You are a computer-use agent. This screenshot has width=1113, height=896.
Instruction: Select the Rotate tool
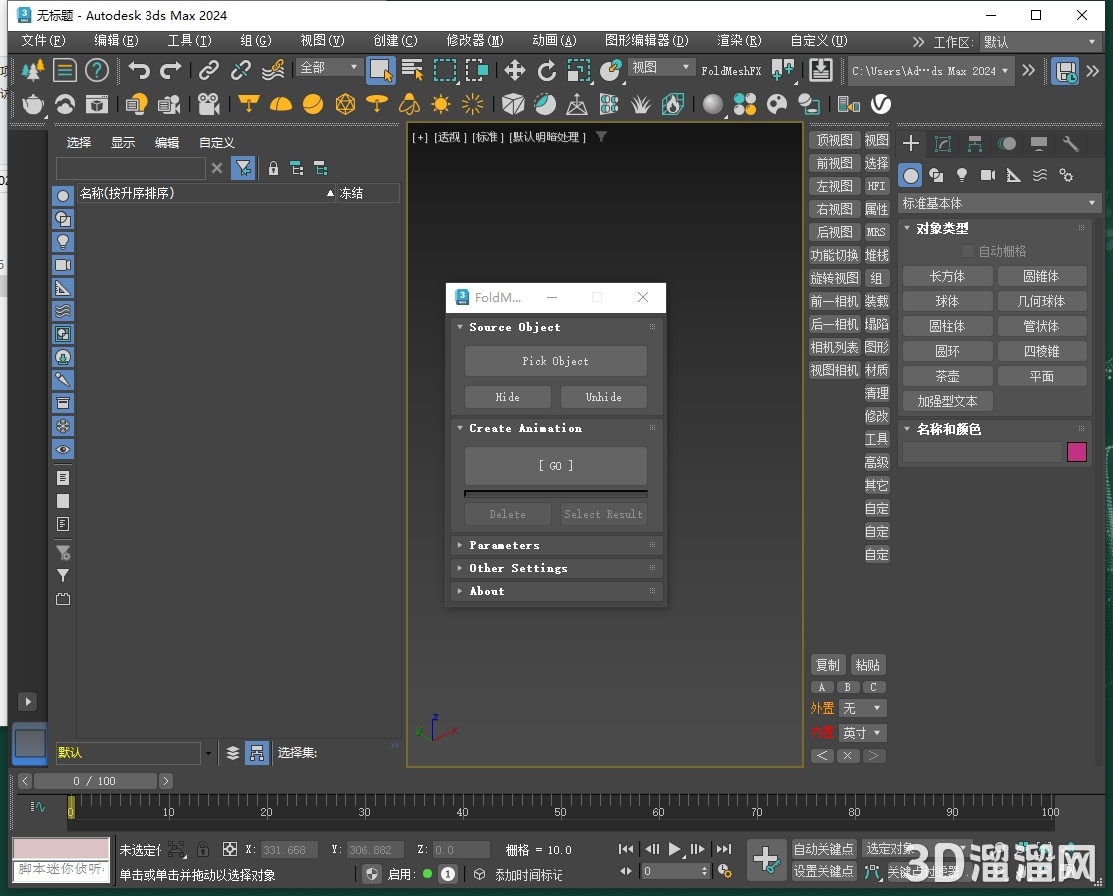click(547, 70)
